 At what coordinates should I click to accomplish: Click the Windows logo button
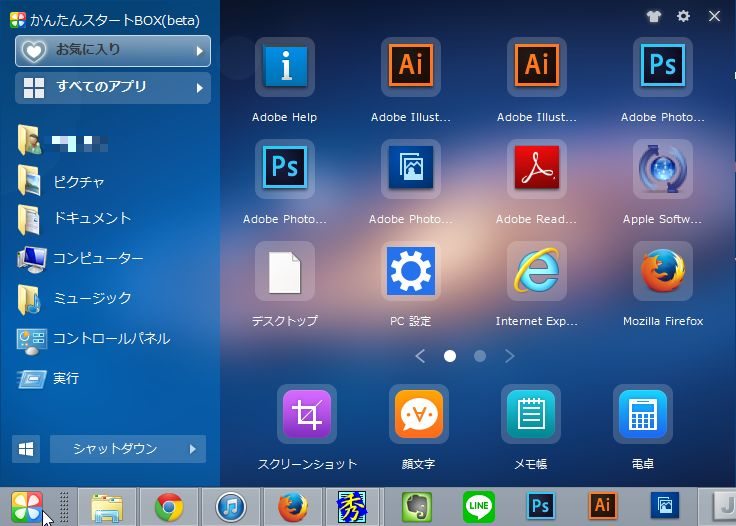(26, 449)
